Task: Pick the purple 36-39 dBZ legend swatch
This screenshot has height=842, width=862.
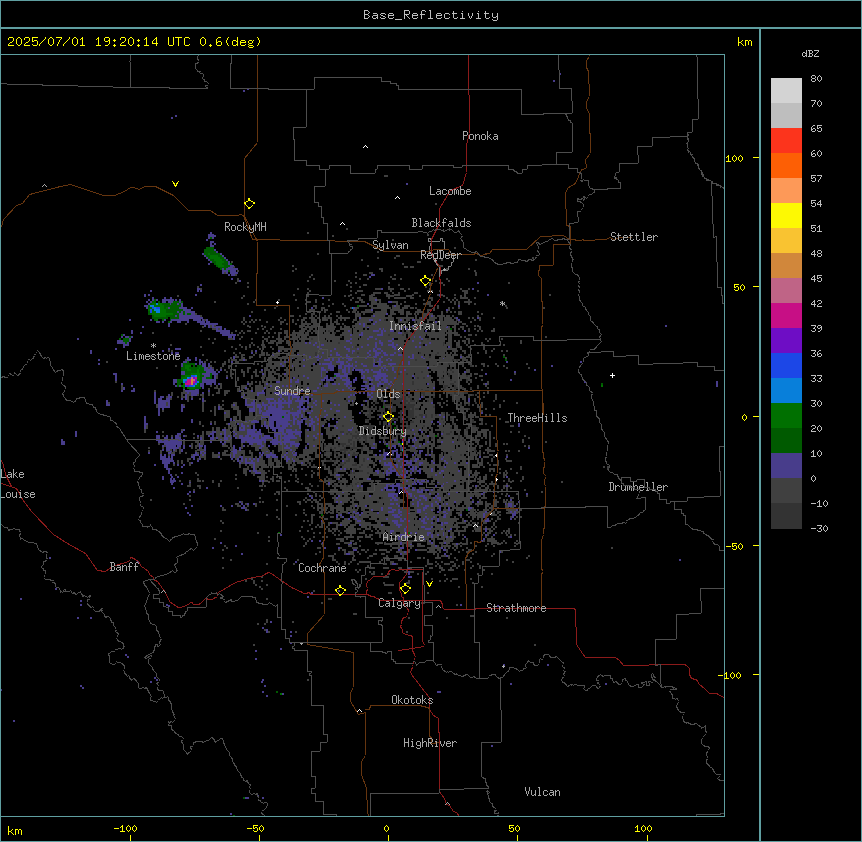Action: point(786,341)
